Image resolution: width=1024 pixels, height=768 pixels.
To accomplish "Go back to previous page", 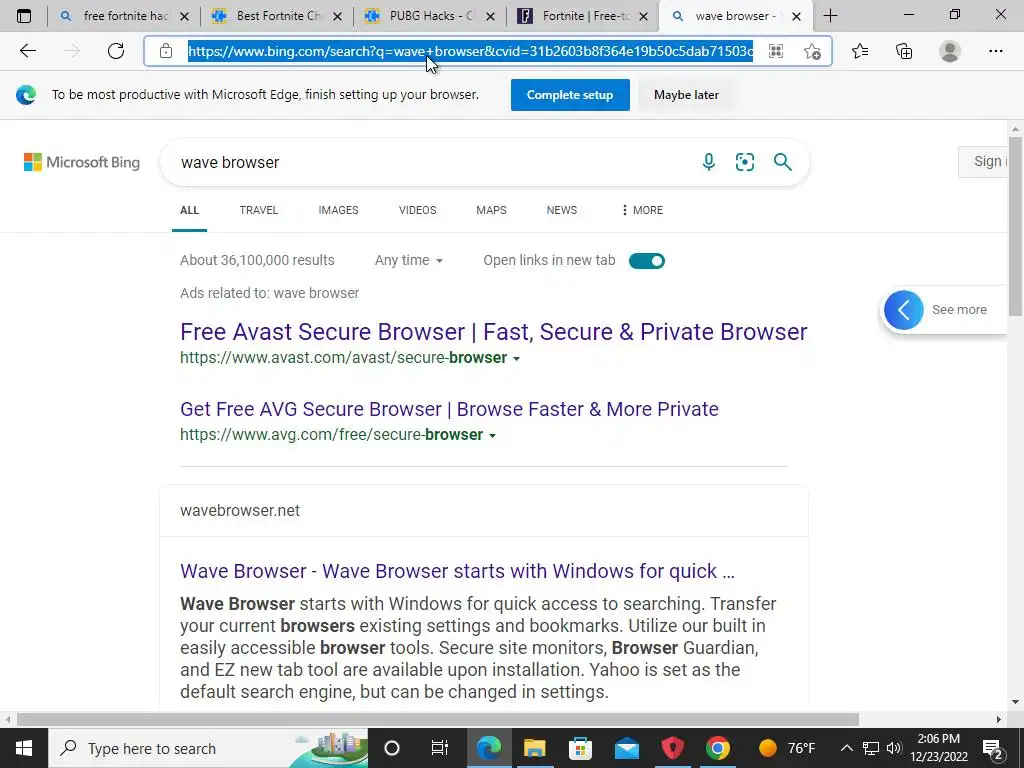I will [27, 51].
